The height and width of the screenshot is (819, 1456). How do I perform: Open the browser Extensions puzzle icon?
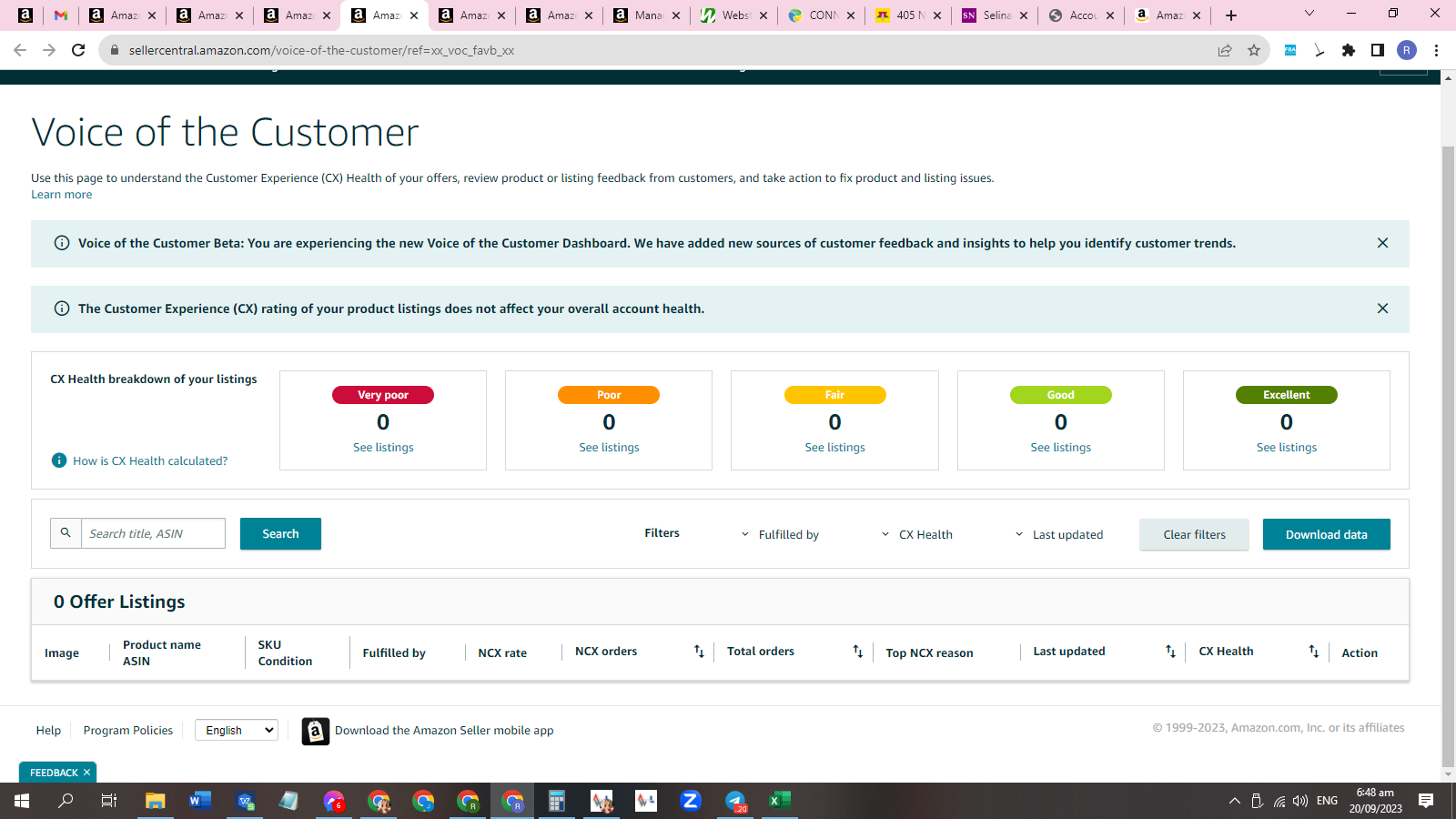coord(1349,50)
